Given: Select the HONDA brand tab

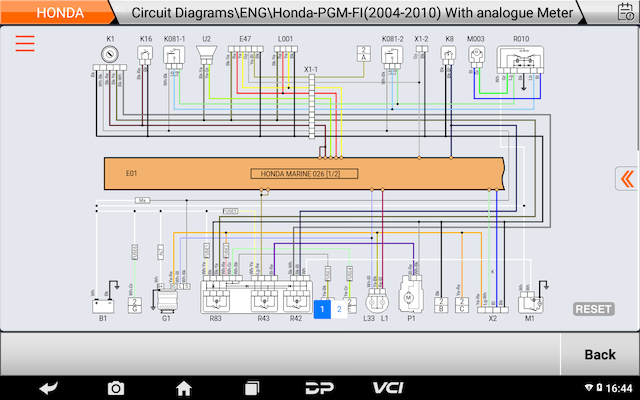Looking at the screenshot, I should pyautogui.click(x=60, y=13).
